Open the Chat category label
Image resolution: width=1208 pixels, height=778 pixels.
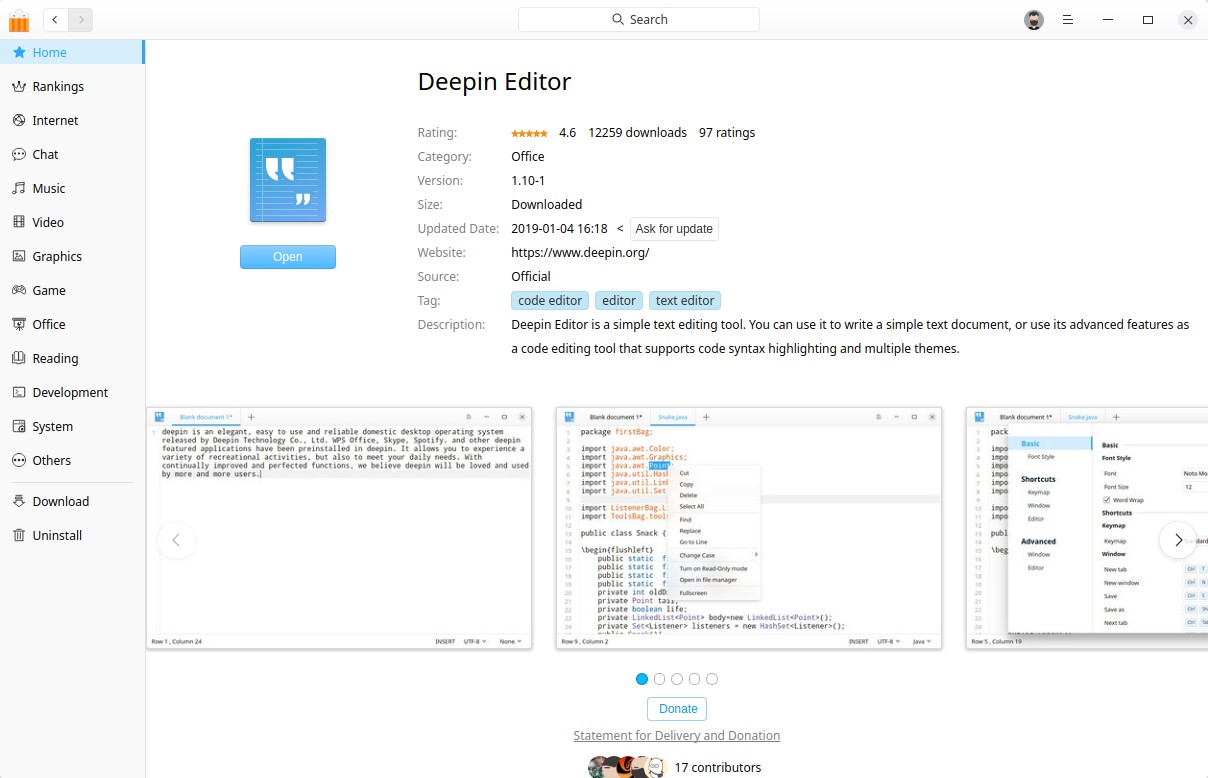[x=45, y=154]
